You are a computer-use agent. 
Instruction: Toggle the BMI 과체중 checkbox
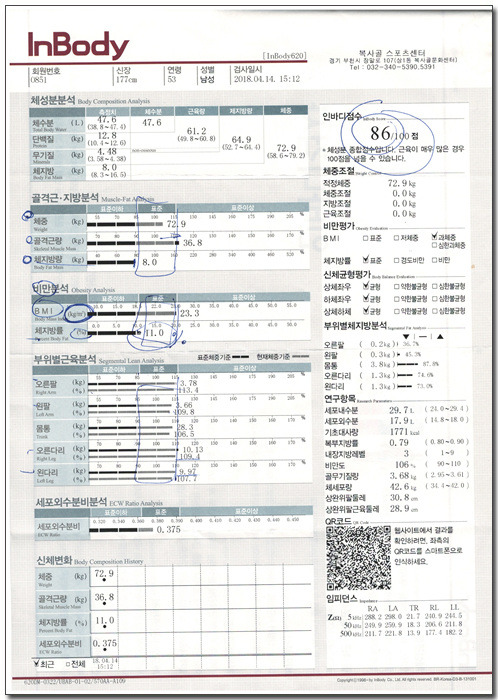434,237
